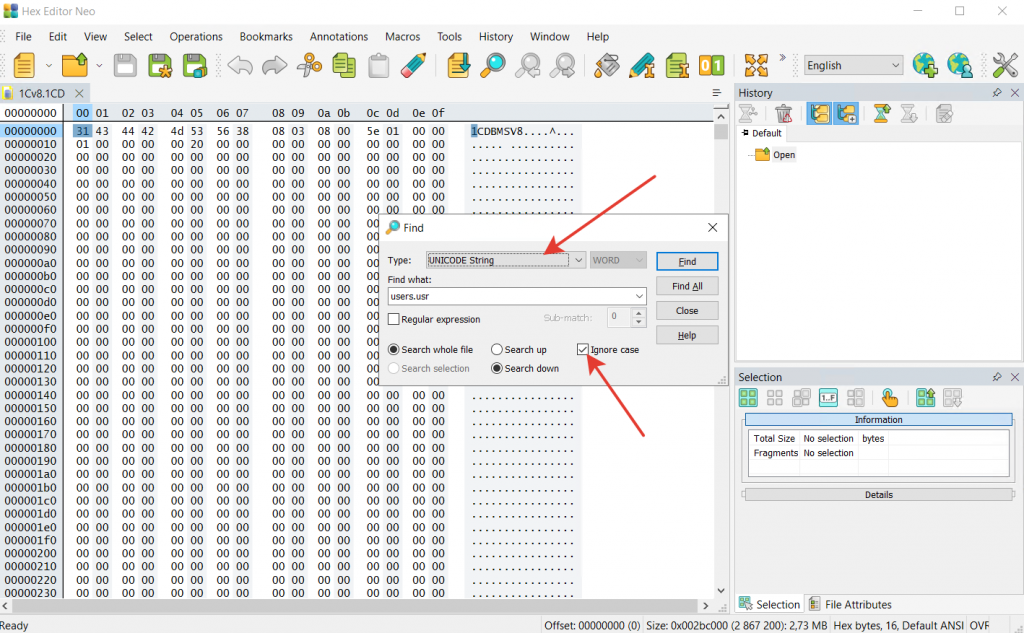1024x633 pixels.
Task: Enable the Regular expression checkbox
Action: 393,319
